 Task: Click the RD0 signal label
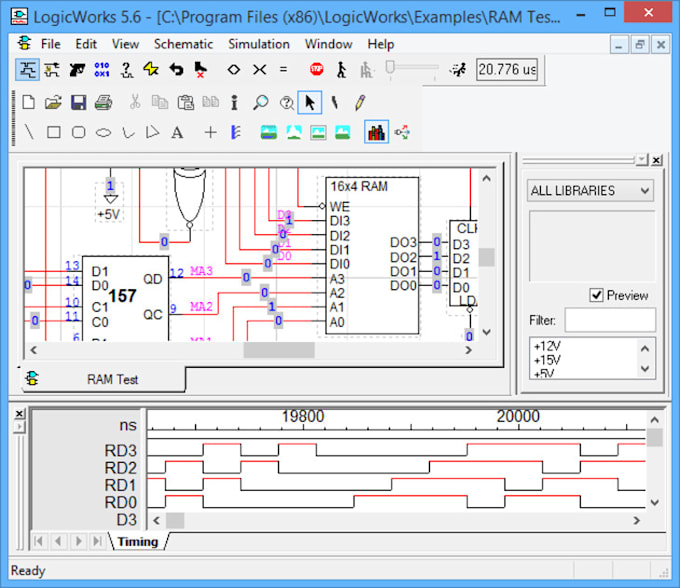(121, 503)
